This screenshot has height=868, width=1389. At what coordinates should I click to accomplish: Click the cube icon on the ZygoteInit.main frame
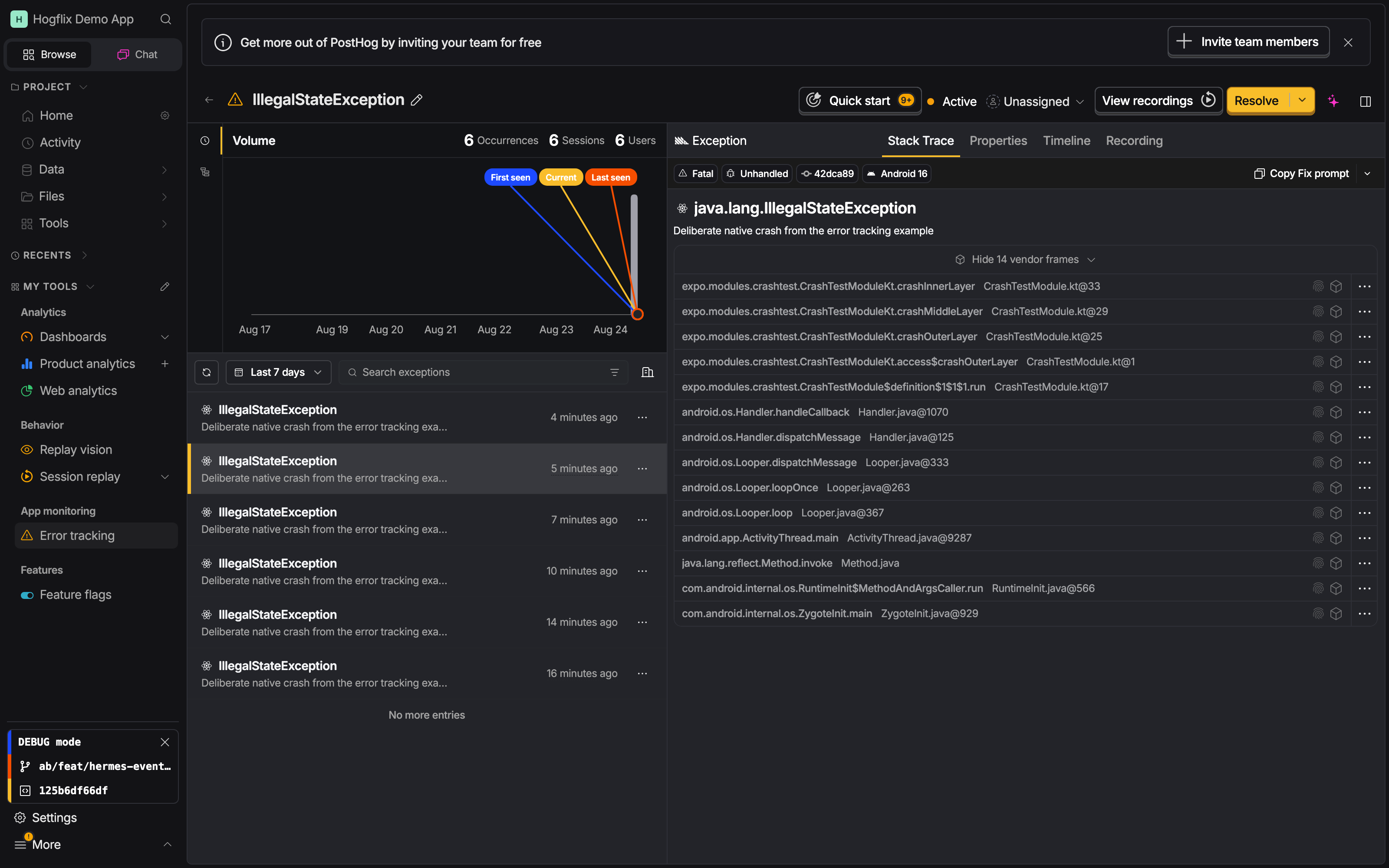(x=1336, y=614)
